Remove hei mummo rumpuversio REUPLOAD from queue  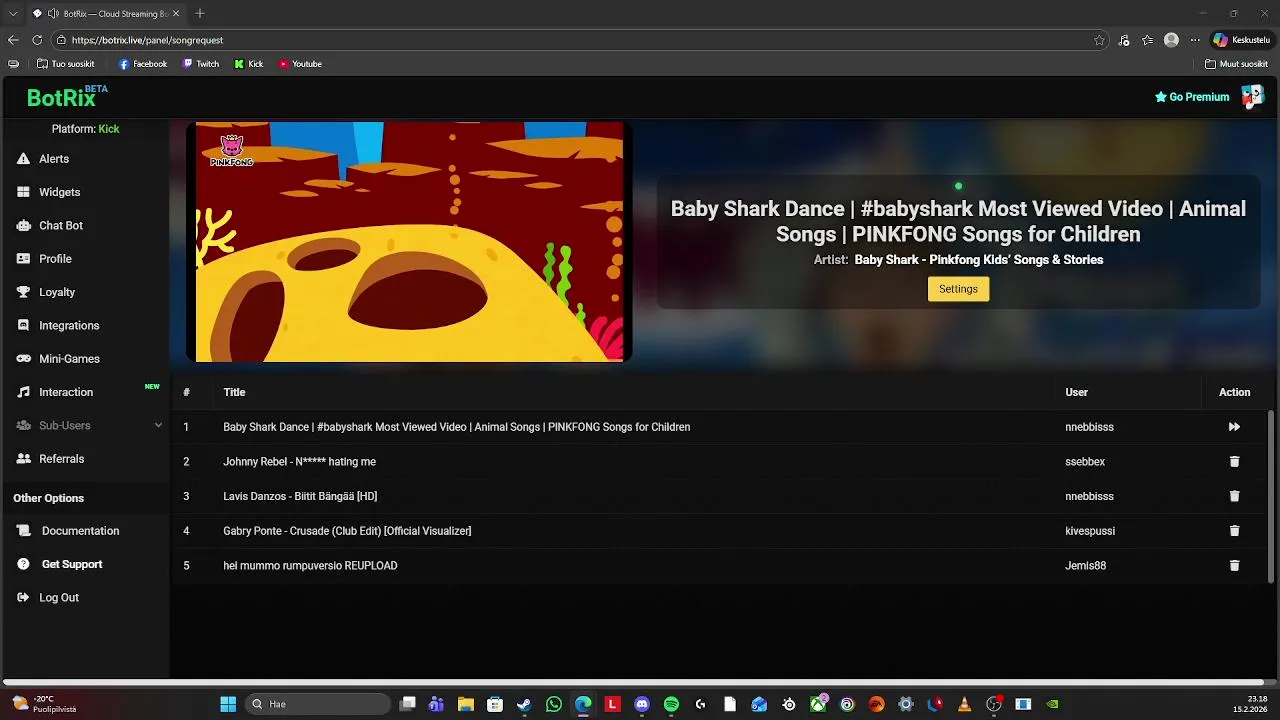1234,566
